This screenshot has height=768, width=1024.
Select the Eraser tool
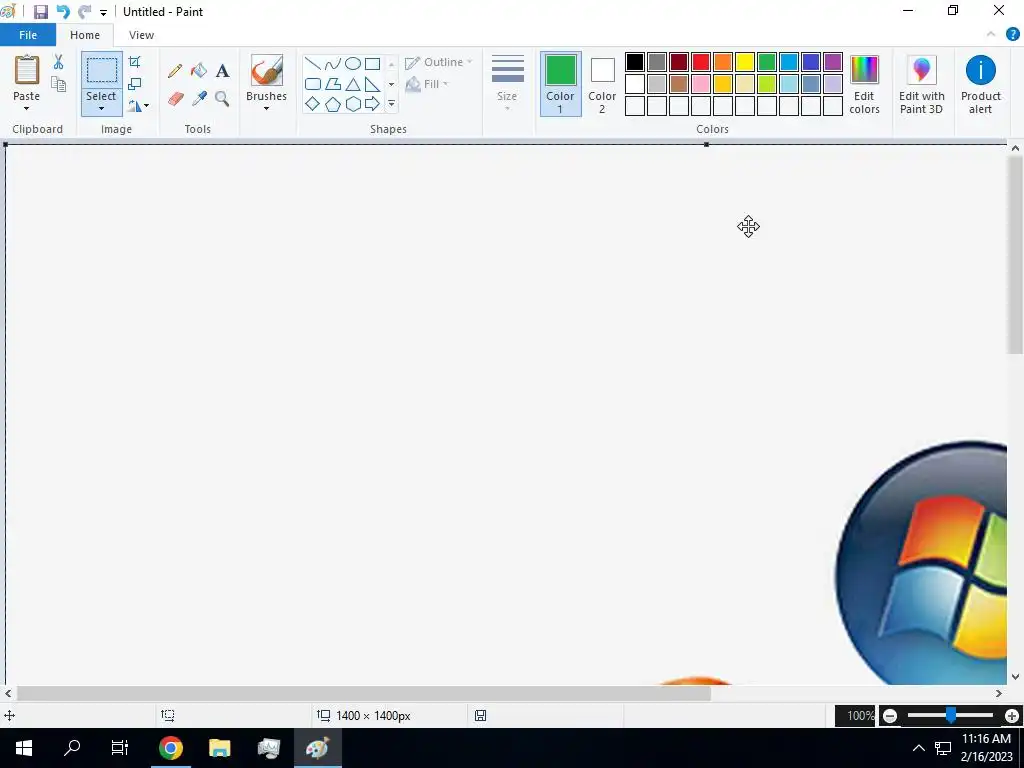point(175,99)
